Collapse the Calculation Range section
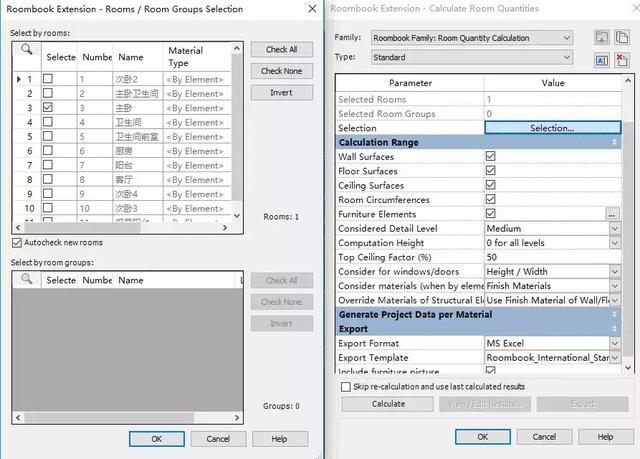This screenshot has width=640, height=459. coord(614,142)
